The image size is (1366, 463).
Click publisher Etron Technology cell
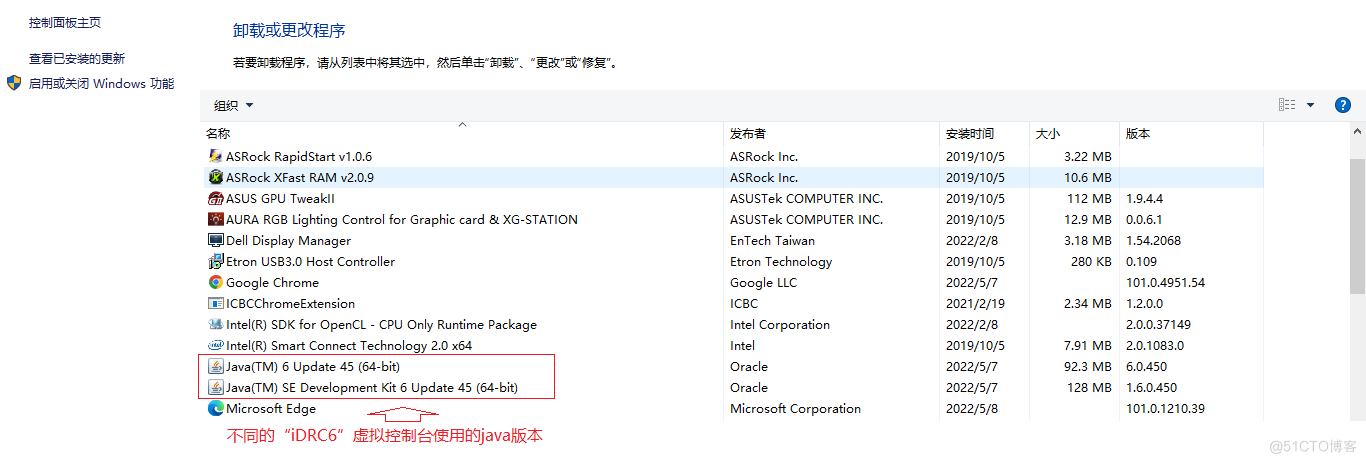tap(781, 261)
